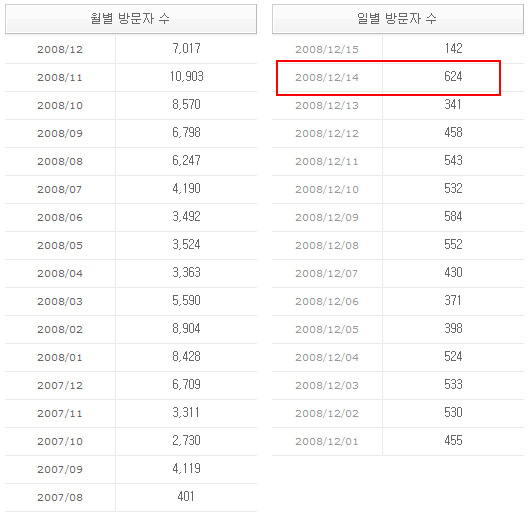Select the 2008/12/09 date label
Screen dimensions: 529x519
pyautogui.click(x=327, y=218)
